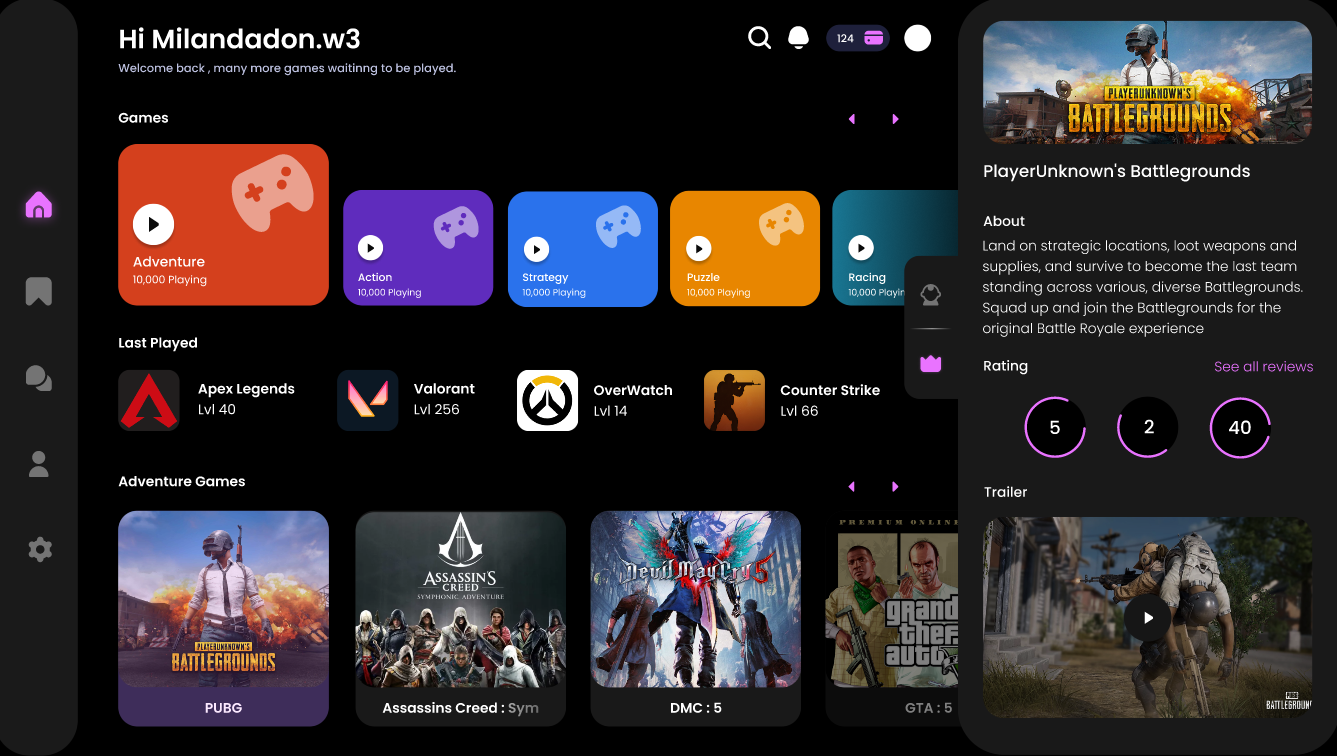Click PlayerUnknown's Battlegrounds title

1116,171
